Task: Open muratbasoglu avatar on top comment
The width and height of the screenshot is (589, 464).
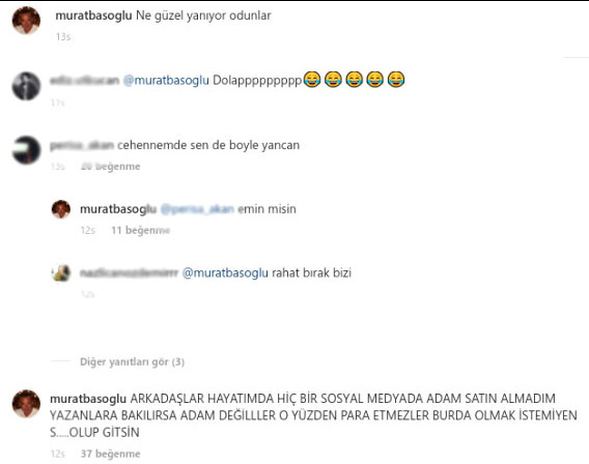Action: tap(26, 21)
